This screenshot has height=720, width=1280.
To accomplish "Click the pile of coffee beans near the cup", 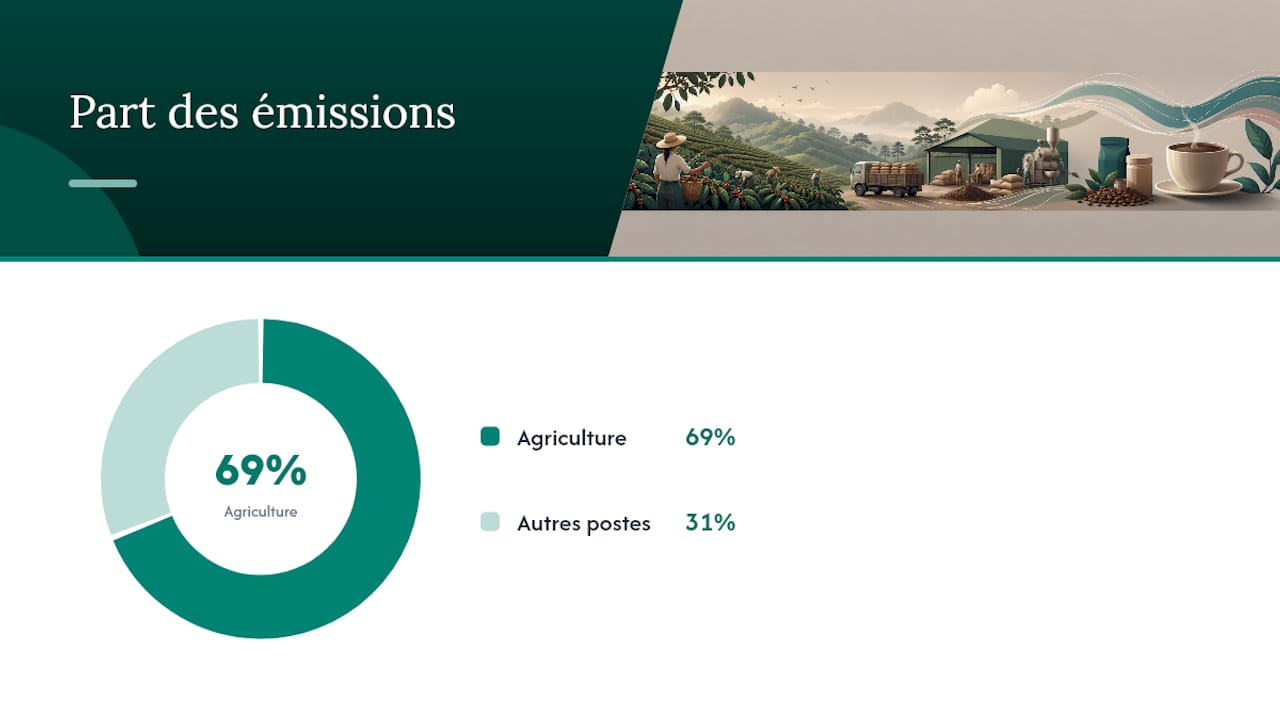I will click(1117, 197).
